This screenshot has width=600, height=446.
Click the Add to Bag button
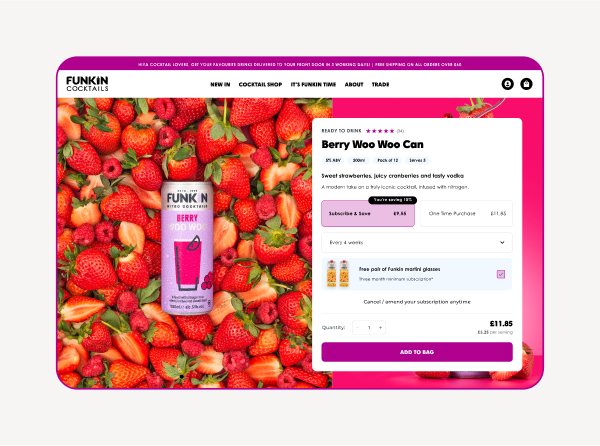click(x=417, y=352)
